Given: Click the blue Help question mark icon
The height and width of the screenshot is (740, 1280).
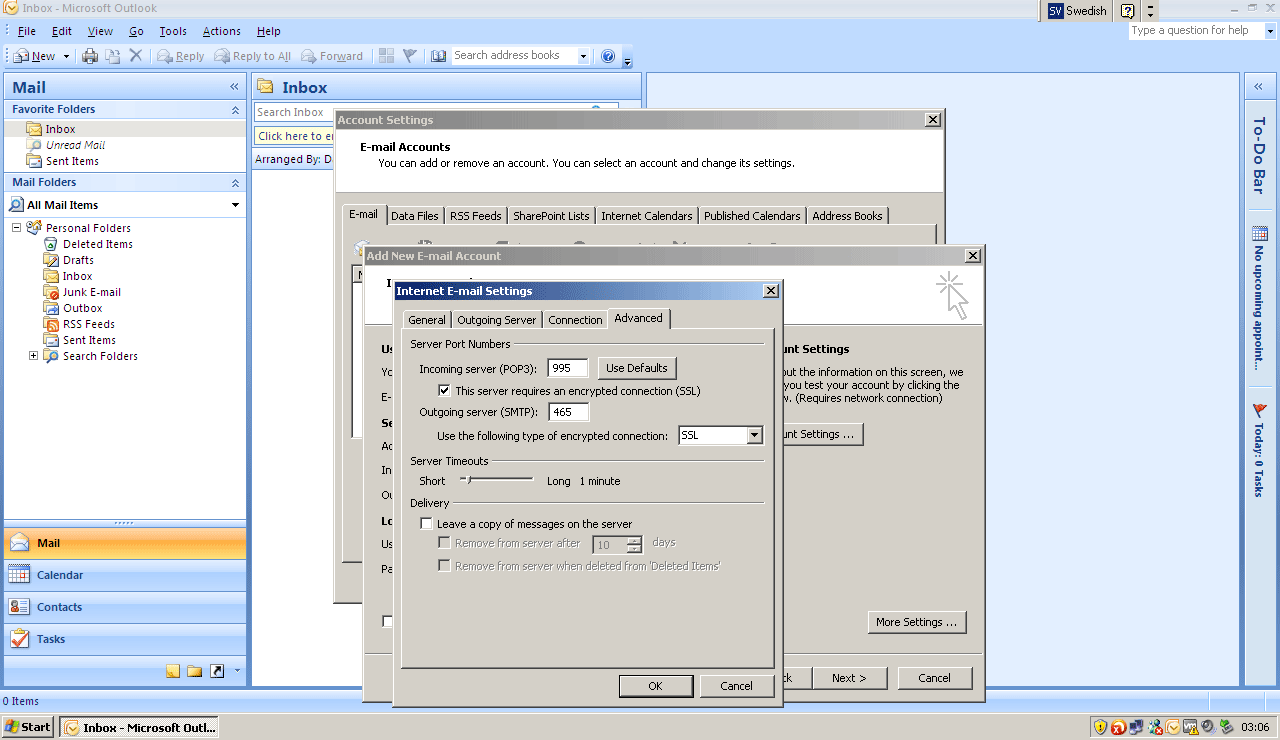Looking at the screenshot, I should click(x=608, y=56).
